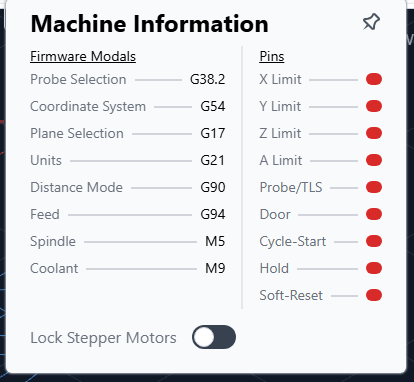414x382 pixels.
Task: Click the Lock Stepper Motors label
Action: [103, 338]
